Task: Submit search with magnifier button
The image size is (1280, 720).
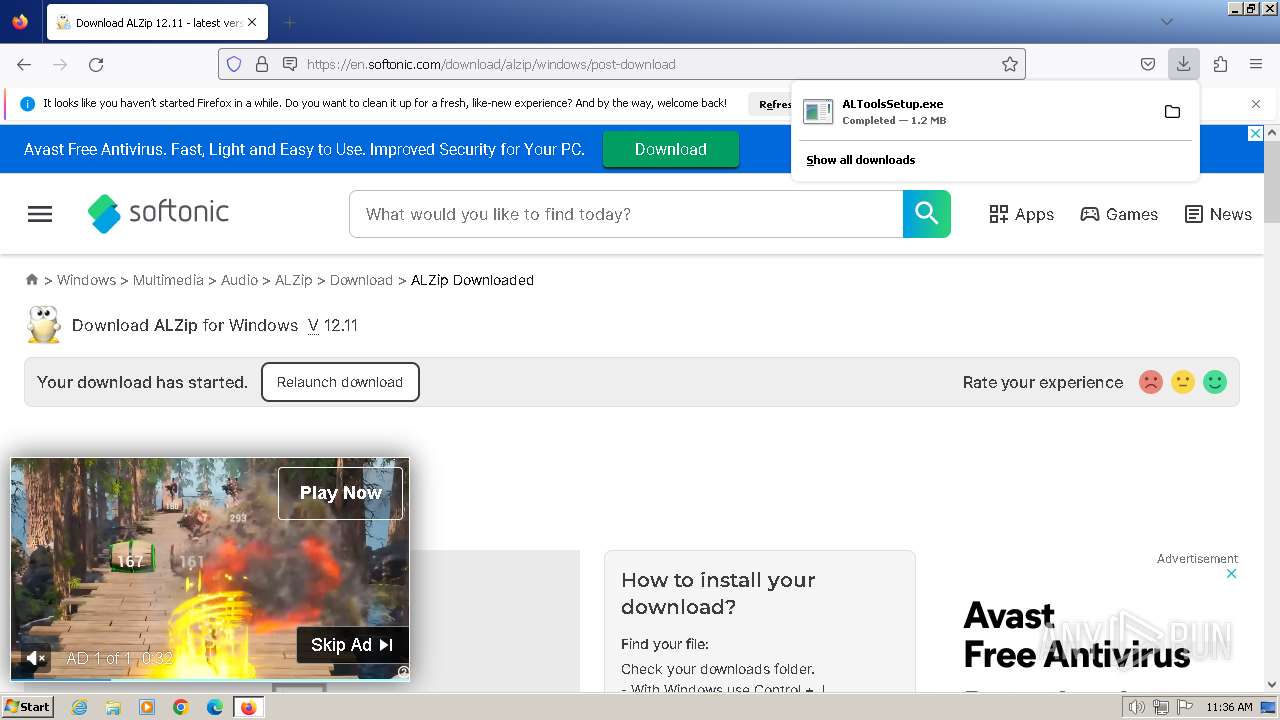Action: point(927,214)
